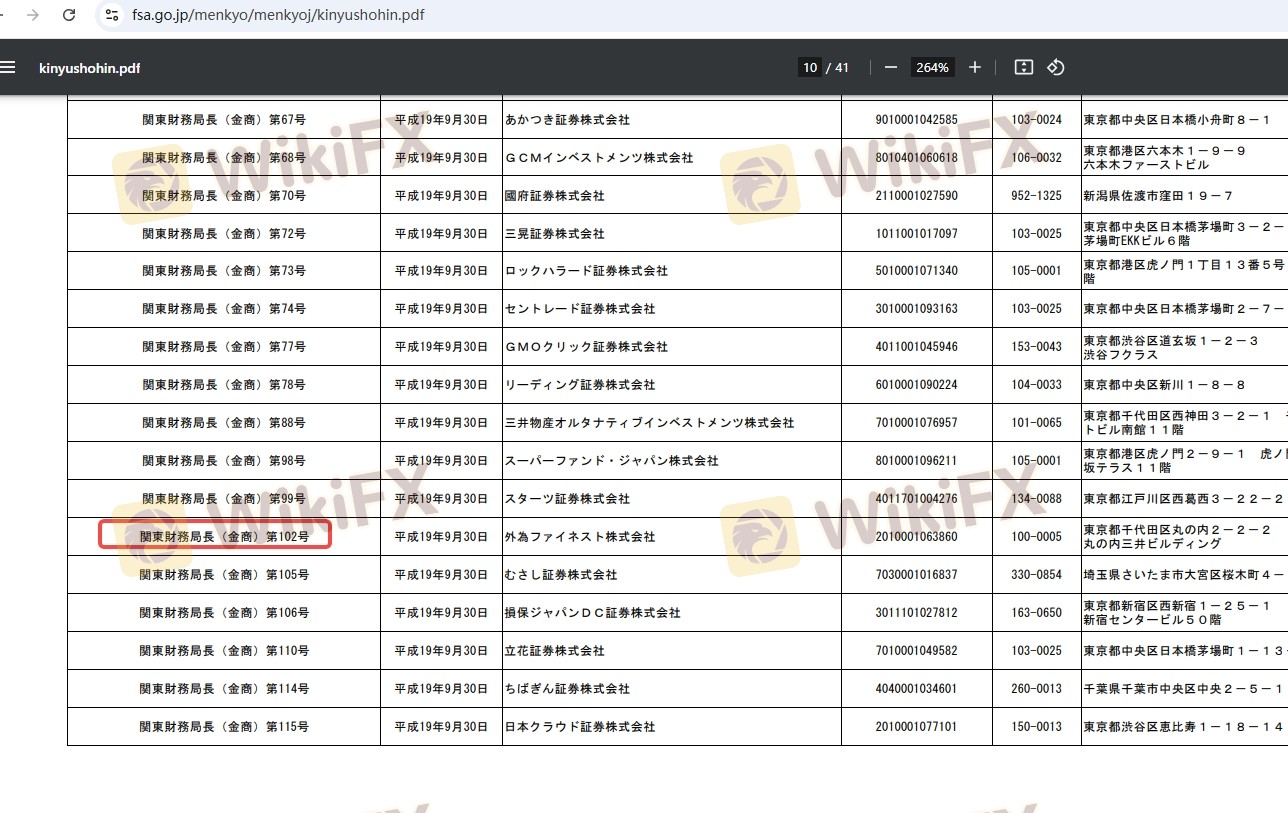
Task: Click the highlighted 第102号 registration cell
Action: (215, 536)
